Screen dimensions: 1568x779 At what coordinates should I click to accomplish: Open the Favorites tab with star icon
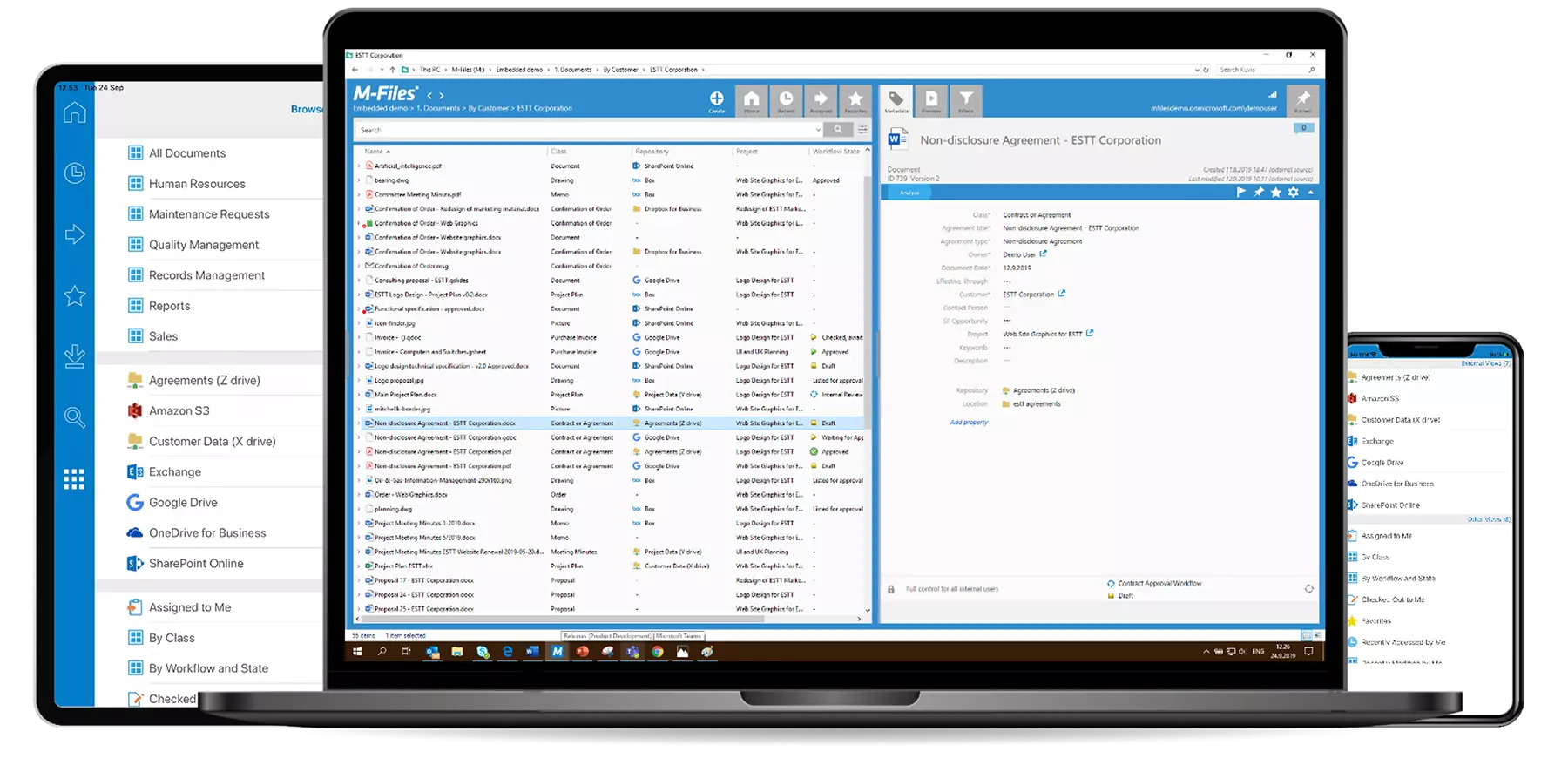pos(855,100)
